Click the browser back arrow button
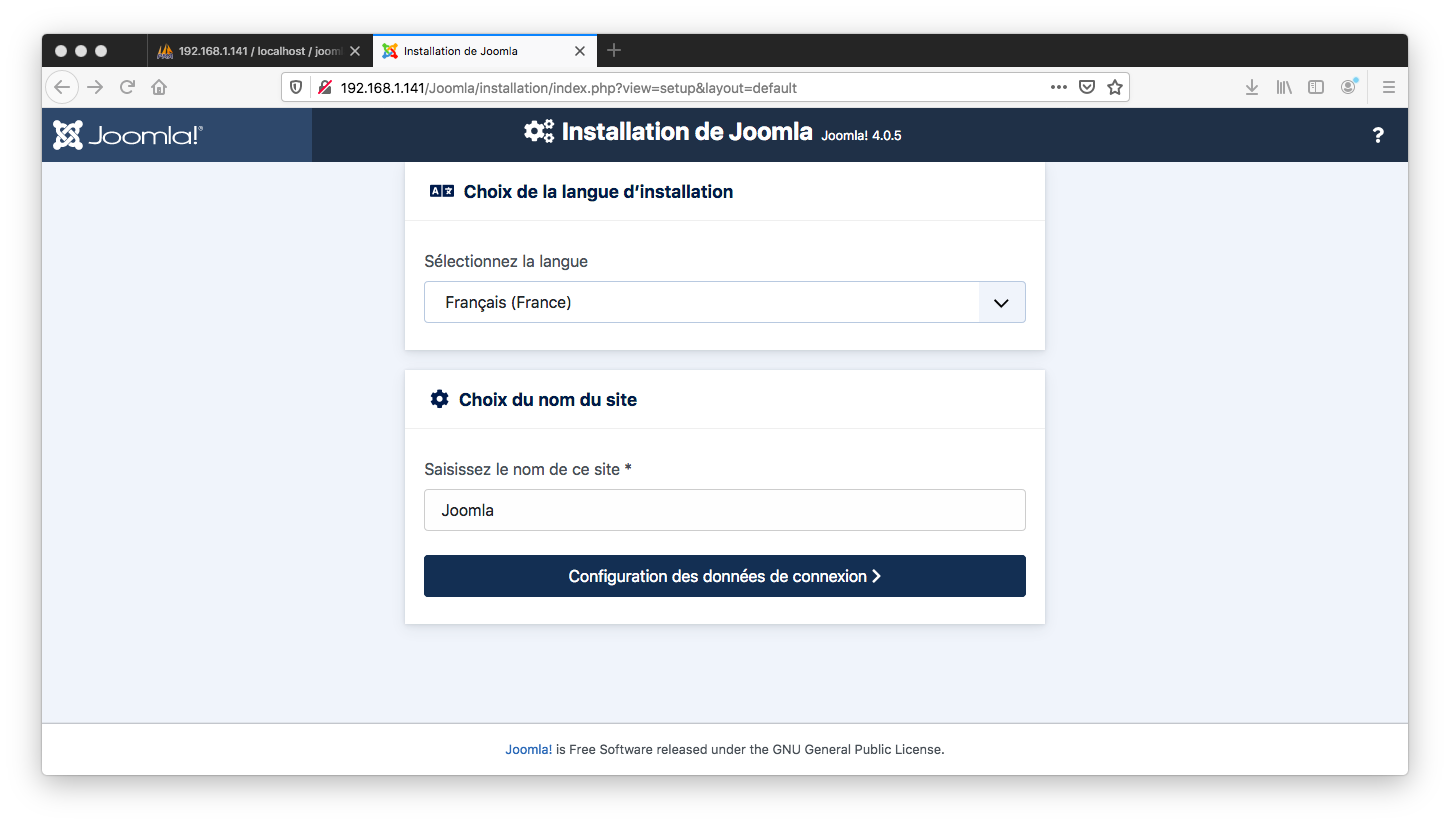 point(62,87)
